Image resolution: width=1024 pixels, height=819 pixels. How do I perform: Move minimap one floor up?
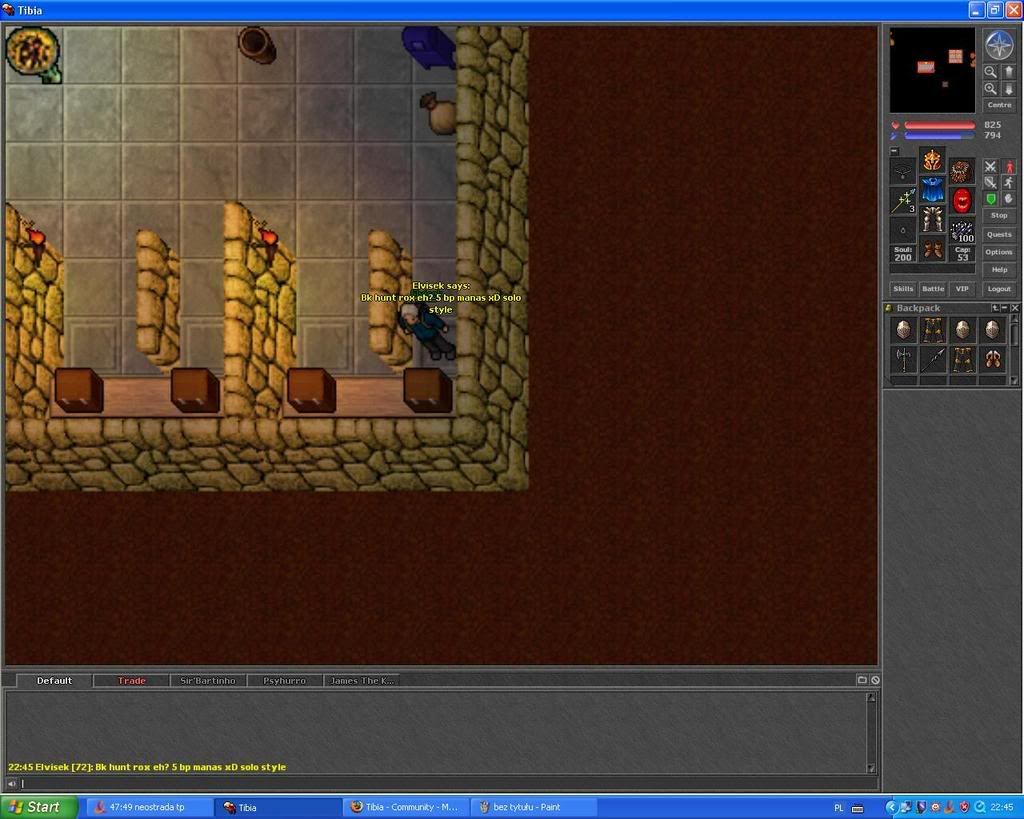tap(1008, 71)
